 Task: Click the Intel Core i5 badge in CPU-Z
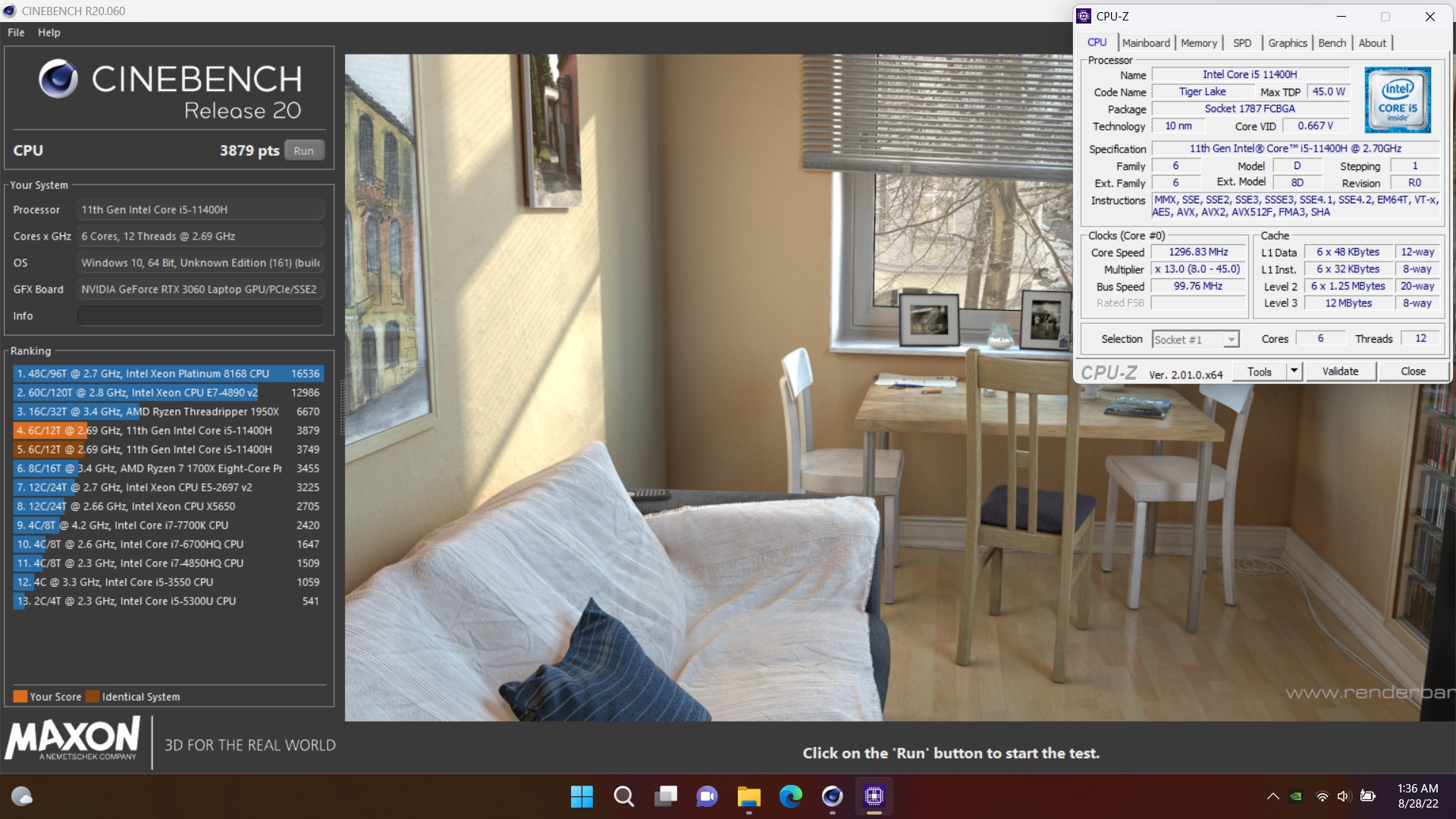pyautogui.click(x=1398, y=100)
